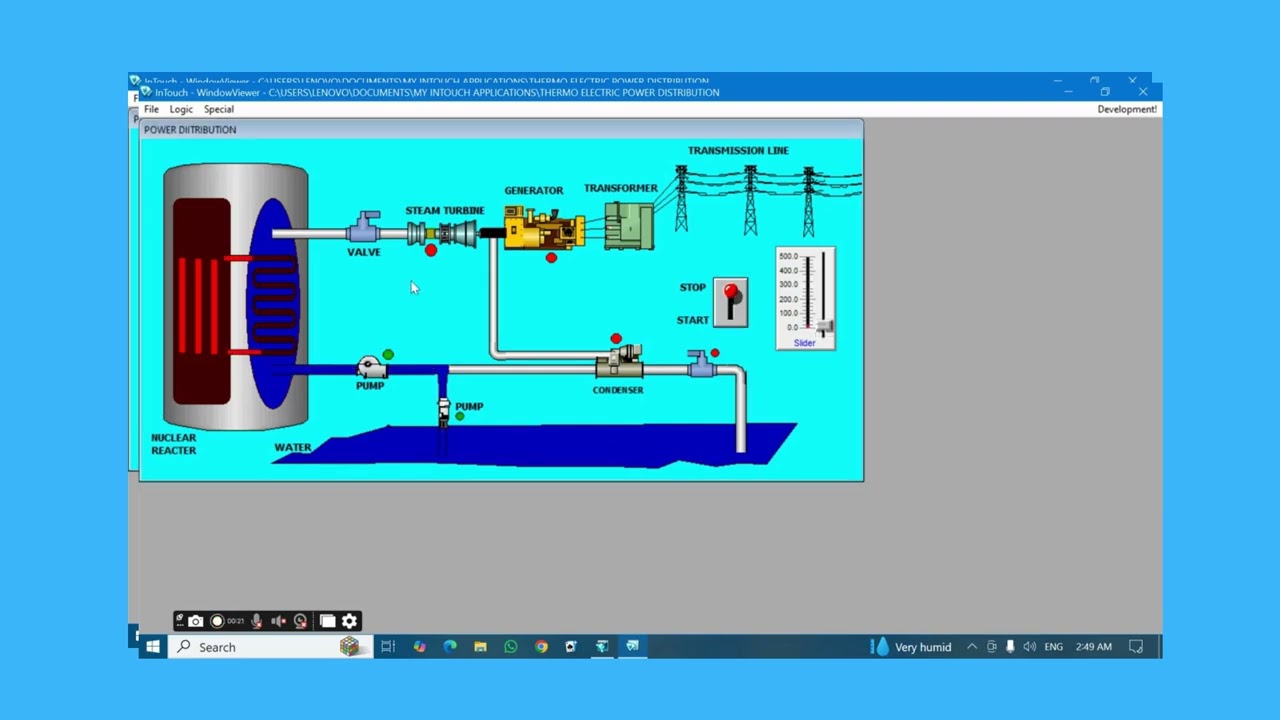
Task: Expand the hidden system tray icons
Action: (971, 647)
